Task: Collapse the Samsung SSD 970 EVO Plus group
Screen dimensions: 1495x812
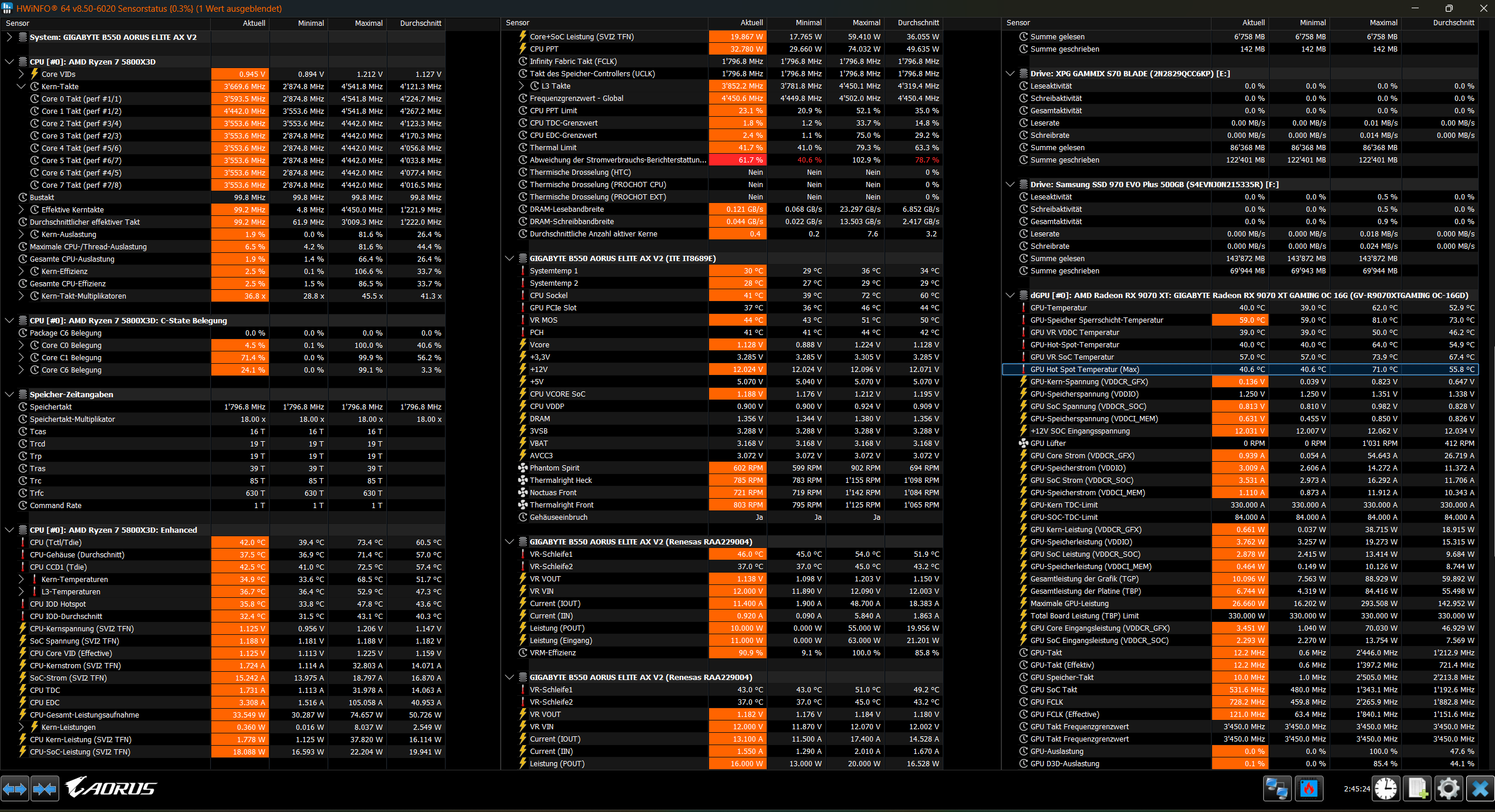Action: (1010, 184)
